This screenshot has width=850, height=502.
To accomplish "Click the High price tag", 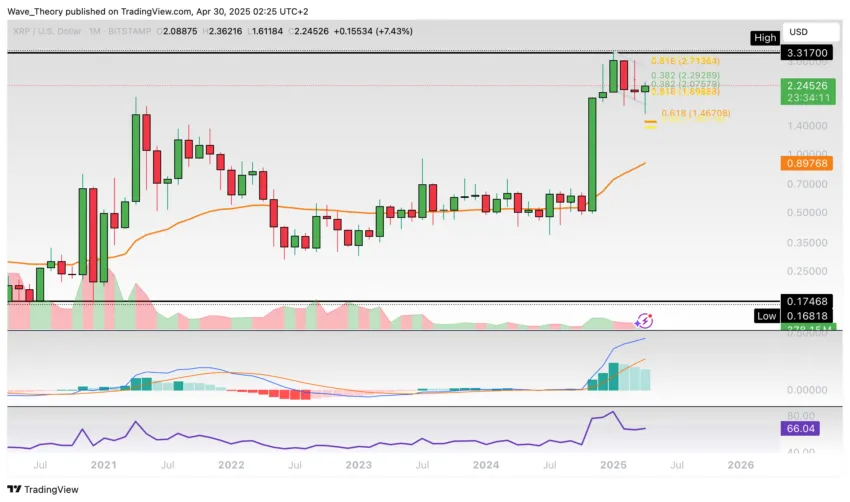I will click(x=765, y=38).
